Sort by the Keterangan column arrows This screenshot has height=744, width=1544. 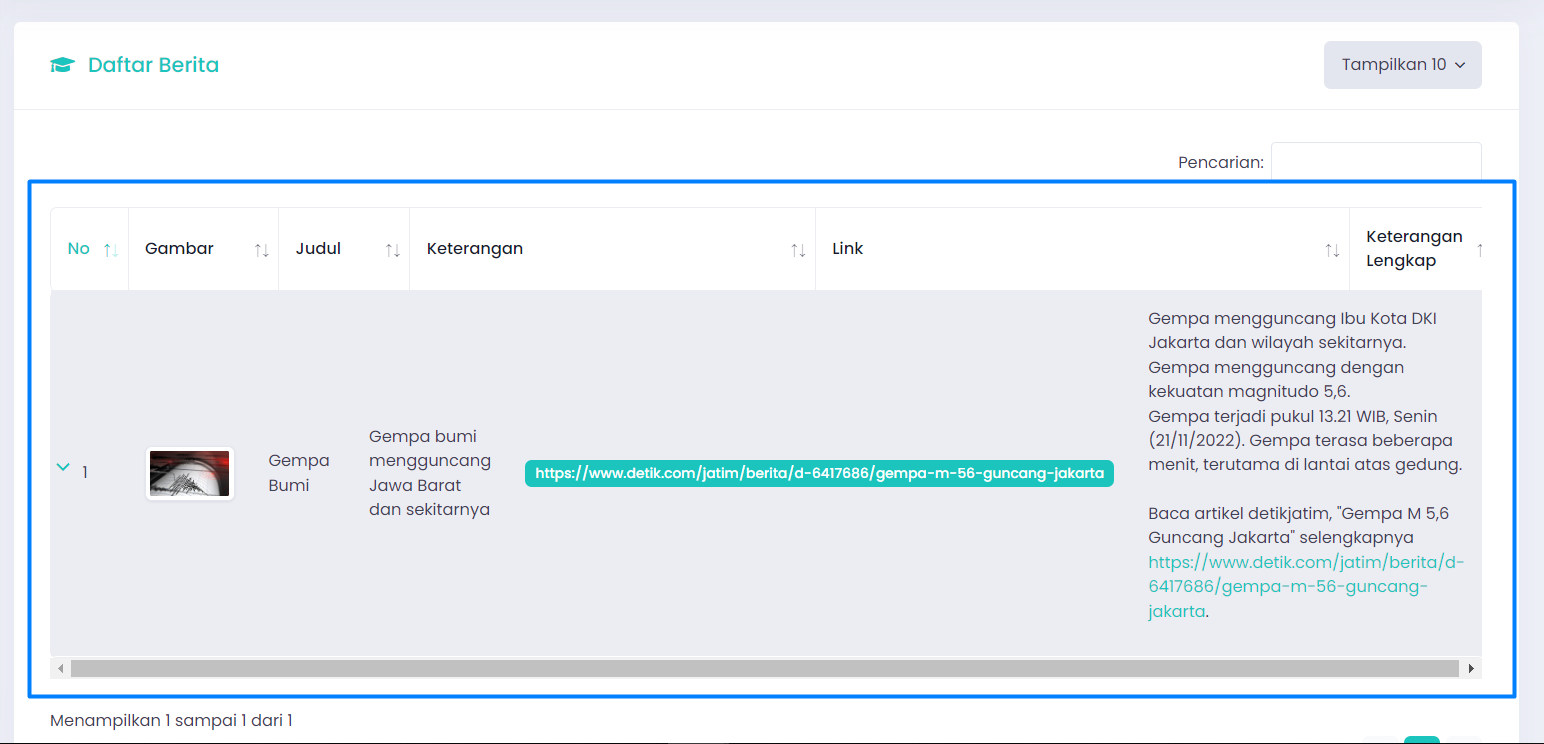[798, 250]
